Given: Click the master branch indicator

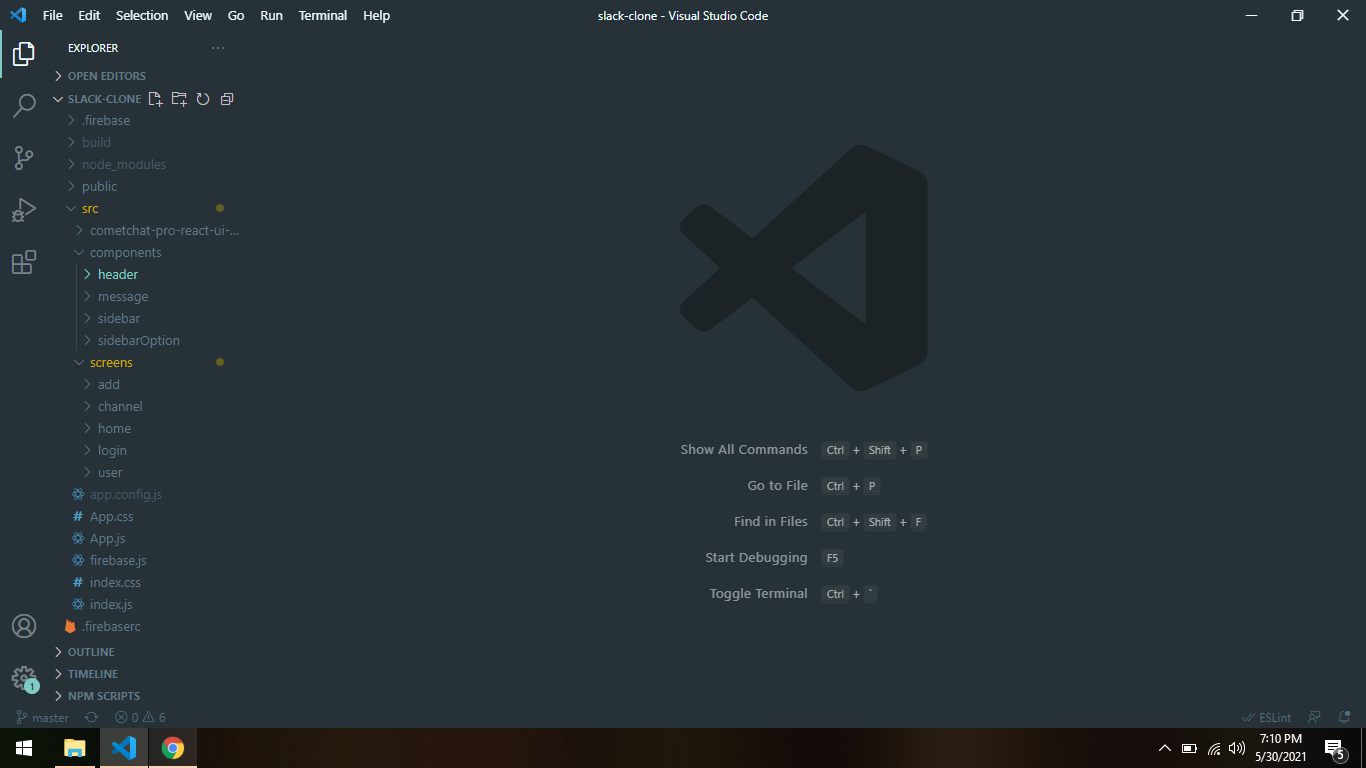Looking at the screenshot, I should point(42,718).
